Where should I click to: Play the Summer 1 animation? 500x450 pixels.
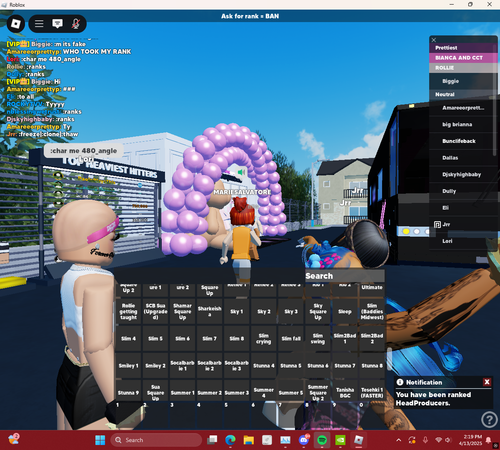(x=183, y=390)
